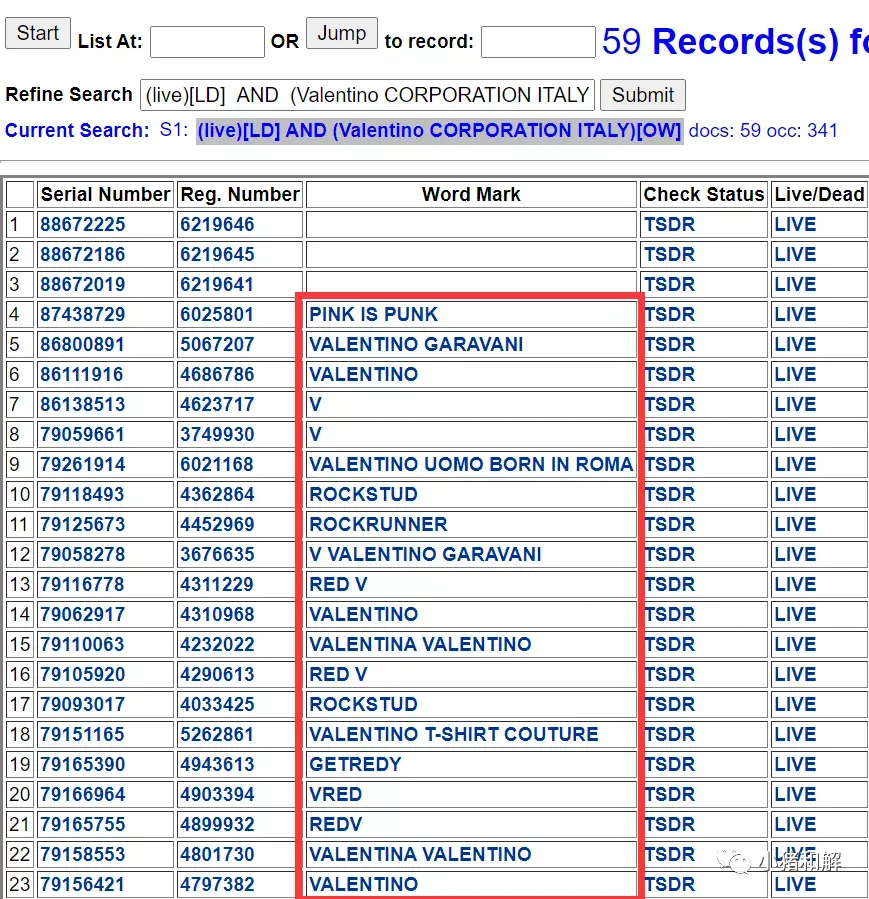The image size is (869, 899).
Task: Submit the refined search
Action: 643,95
